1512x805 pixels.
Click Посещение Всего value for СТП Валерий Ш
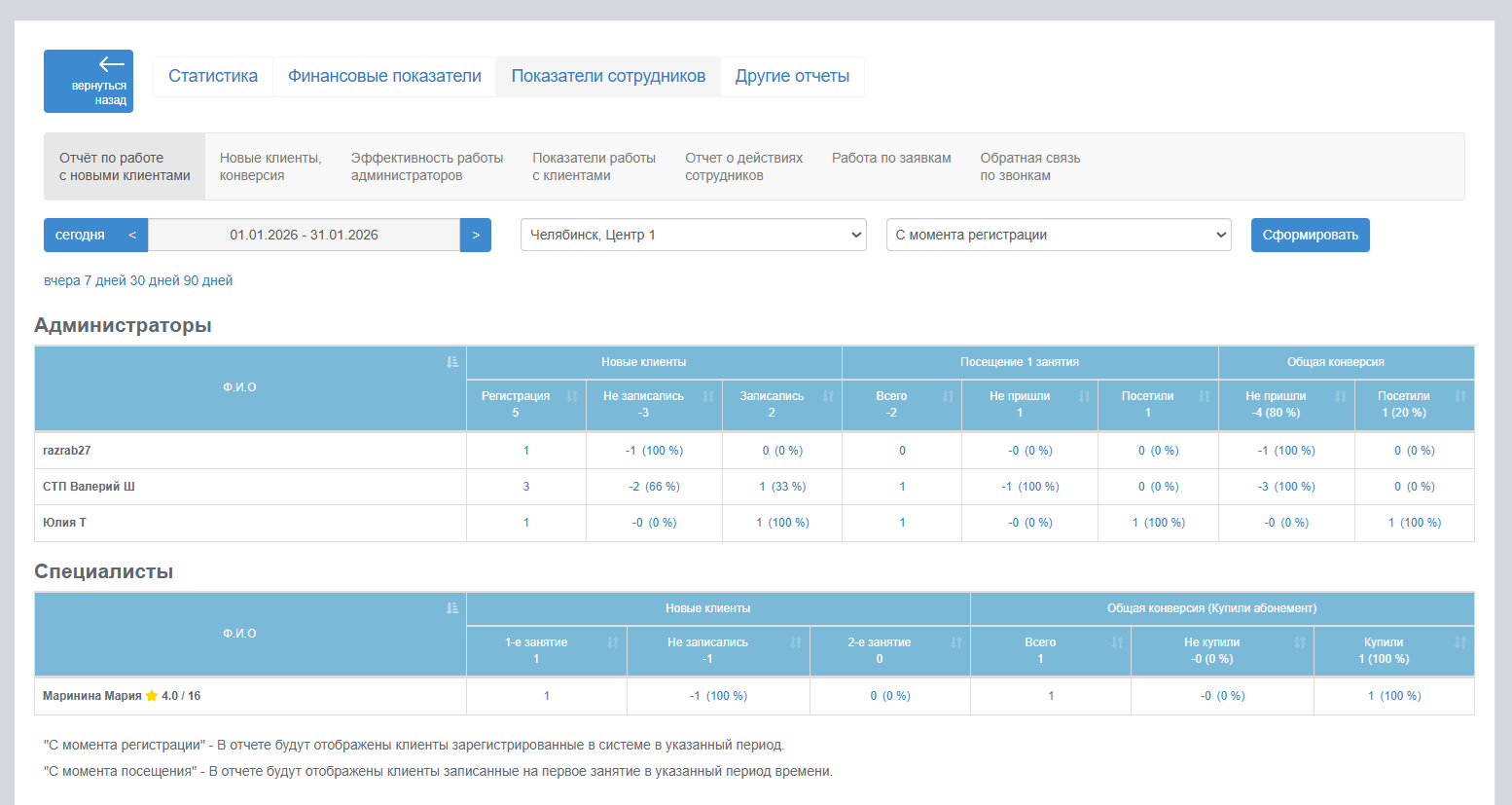pos(902,487)
